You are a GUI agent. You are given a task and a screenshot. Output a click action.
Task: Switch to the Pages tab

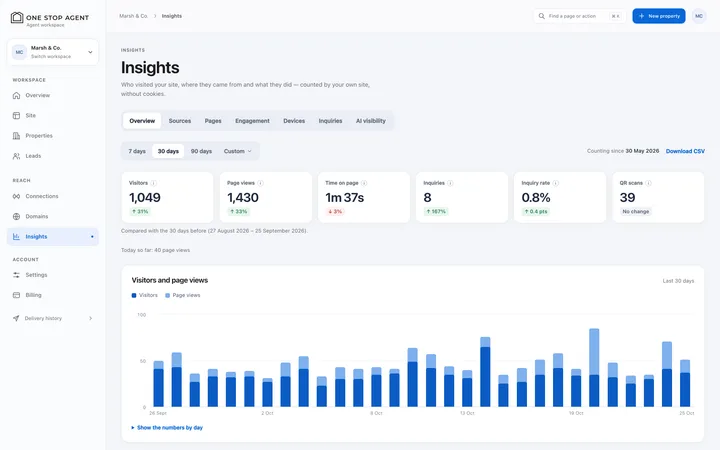click(x=213, y=121)
